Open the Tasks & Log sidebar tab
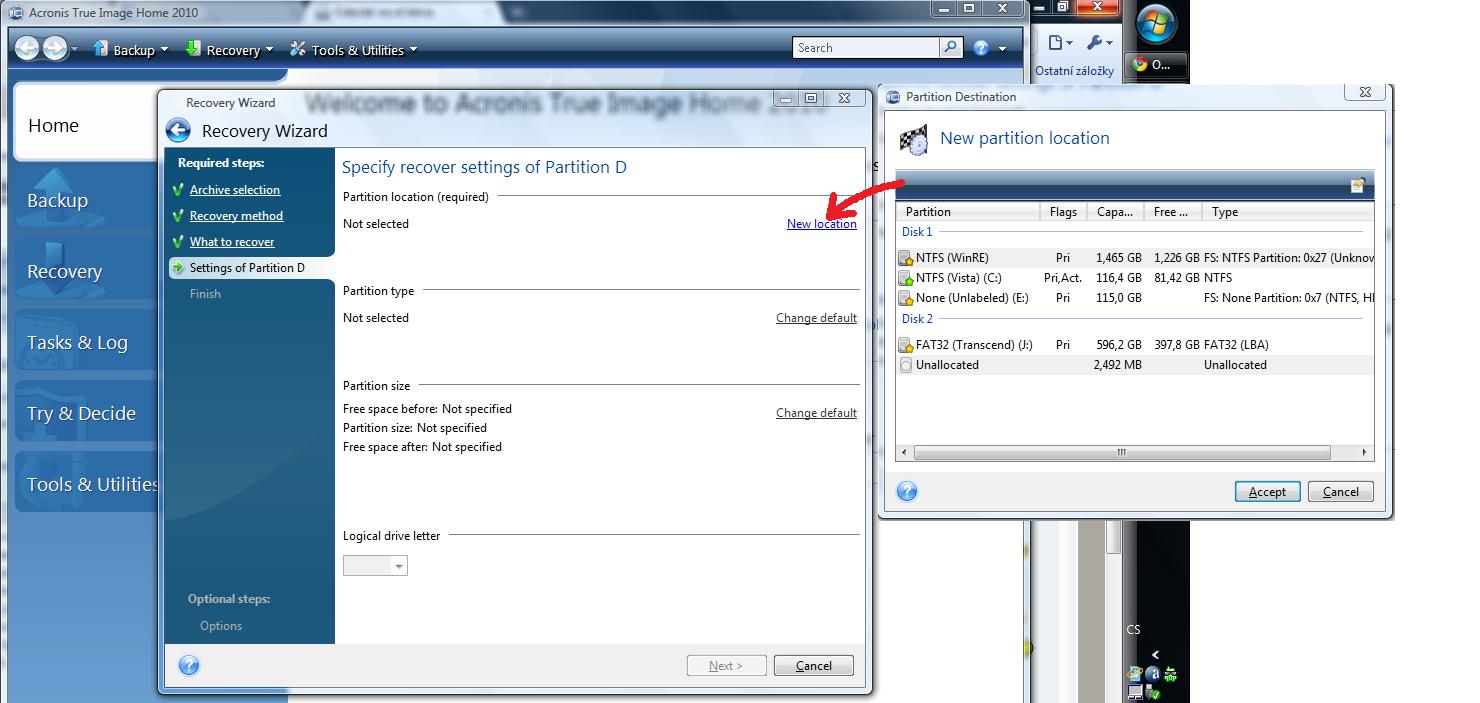The image size is (1480, 703). 85,342
